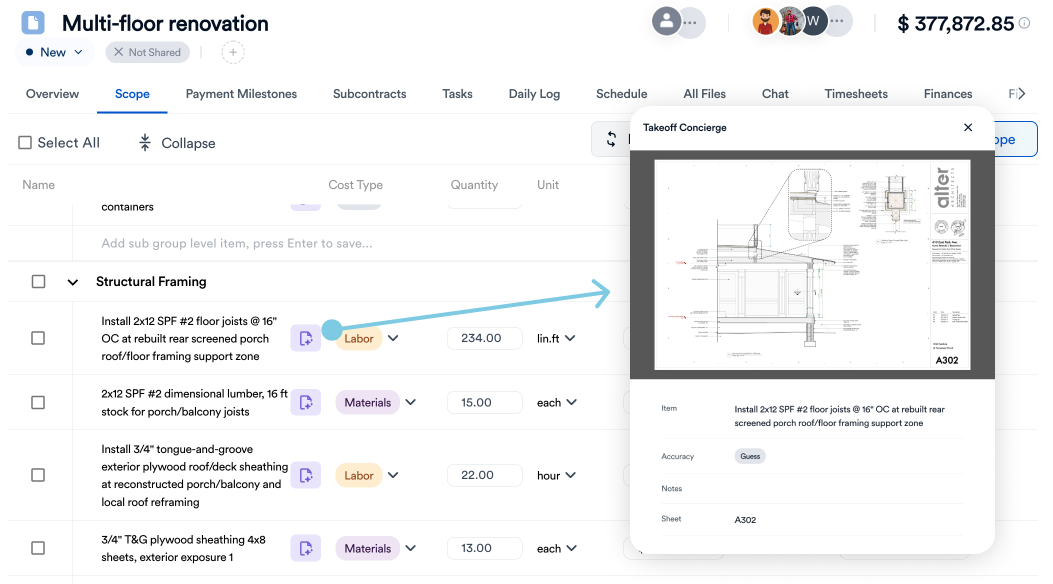Open the Timesheets tab
This screenshot has width=1053, height=584.
856,94
